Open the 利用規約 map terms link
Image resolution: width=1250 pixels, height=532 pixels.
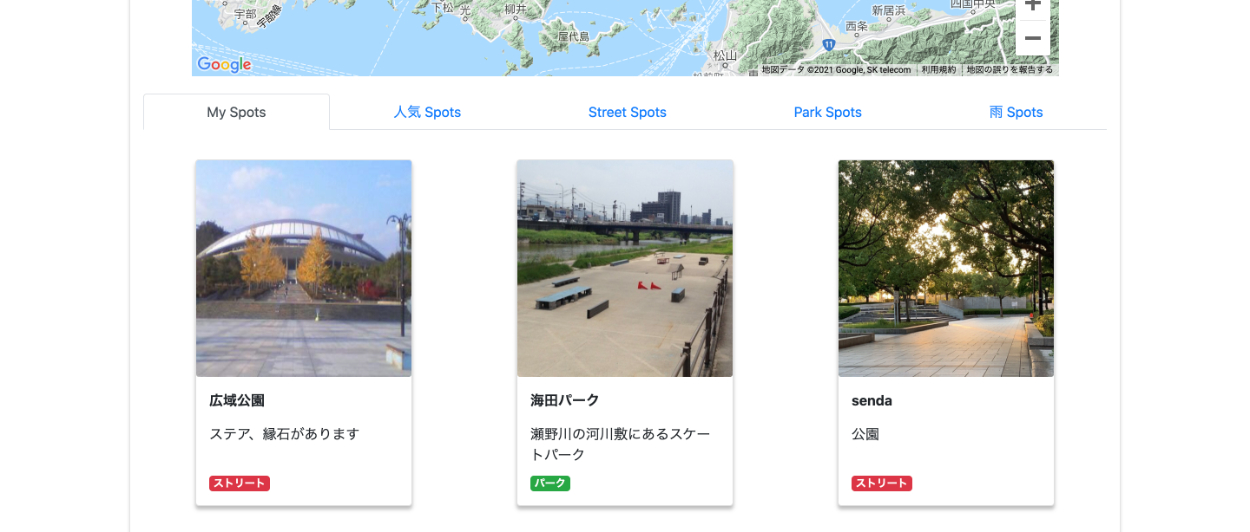tap(938, 70)
